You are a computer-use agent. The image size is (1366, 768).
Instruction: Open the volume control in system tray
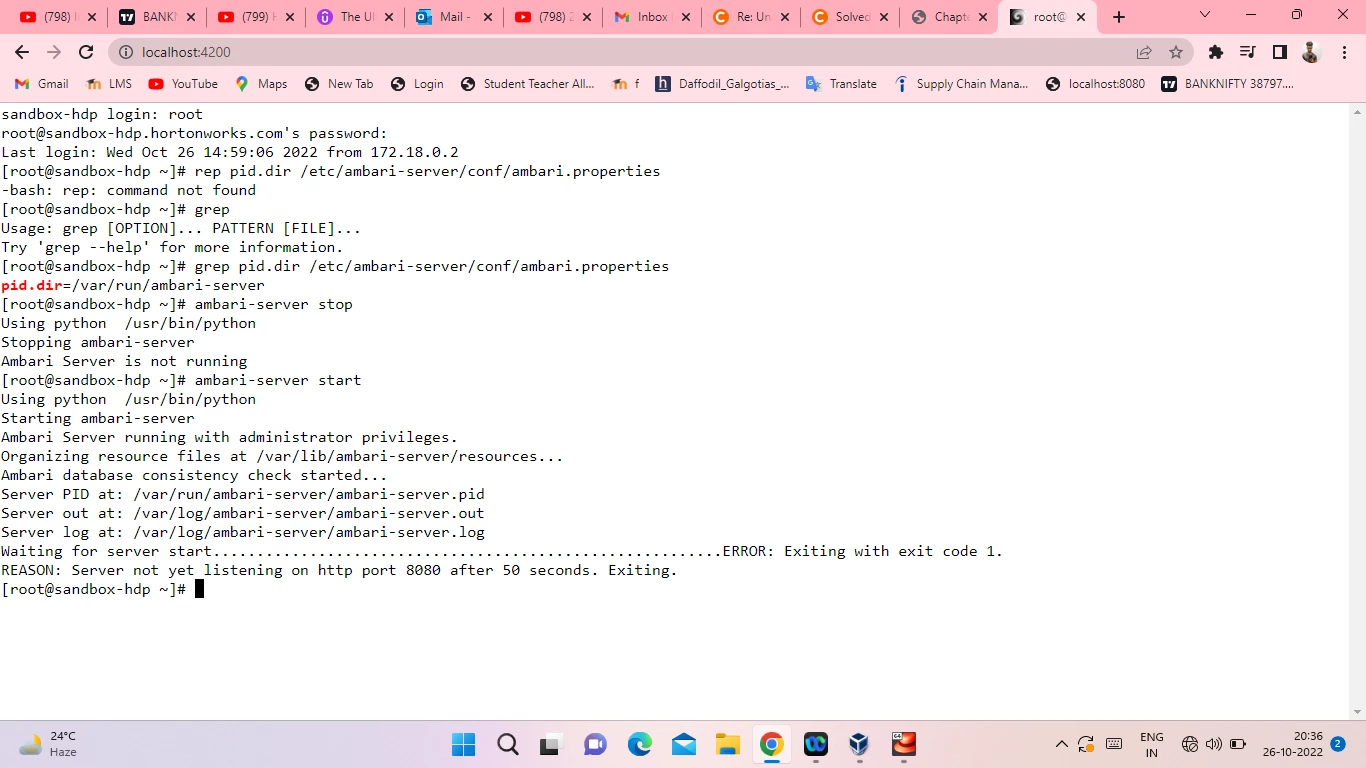click(x=1214, y=744)
